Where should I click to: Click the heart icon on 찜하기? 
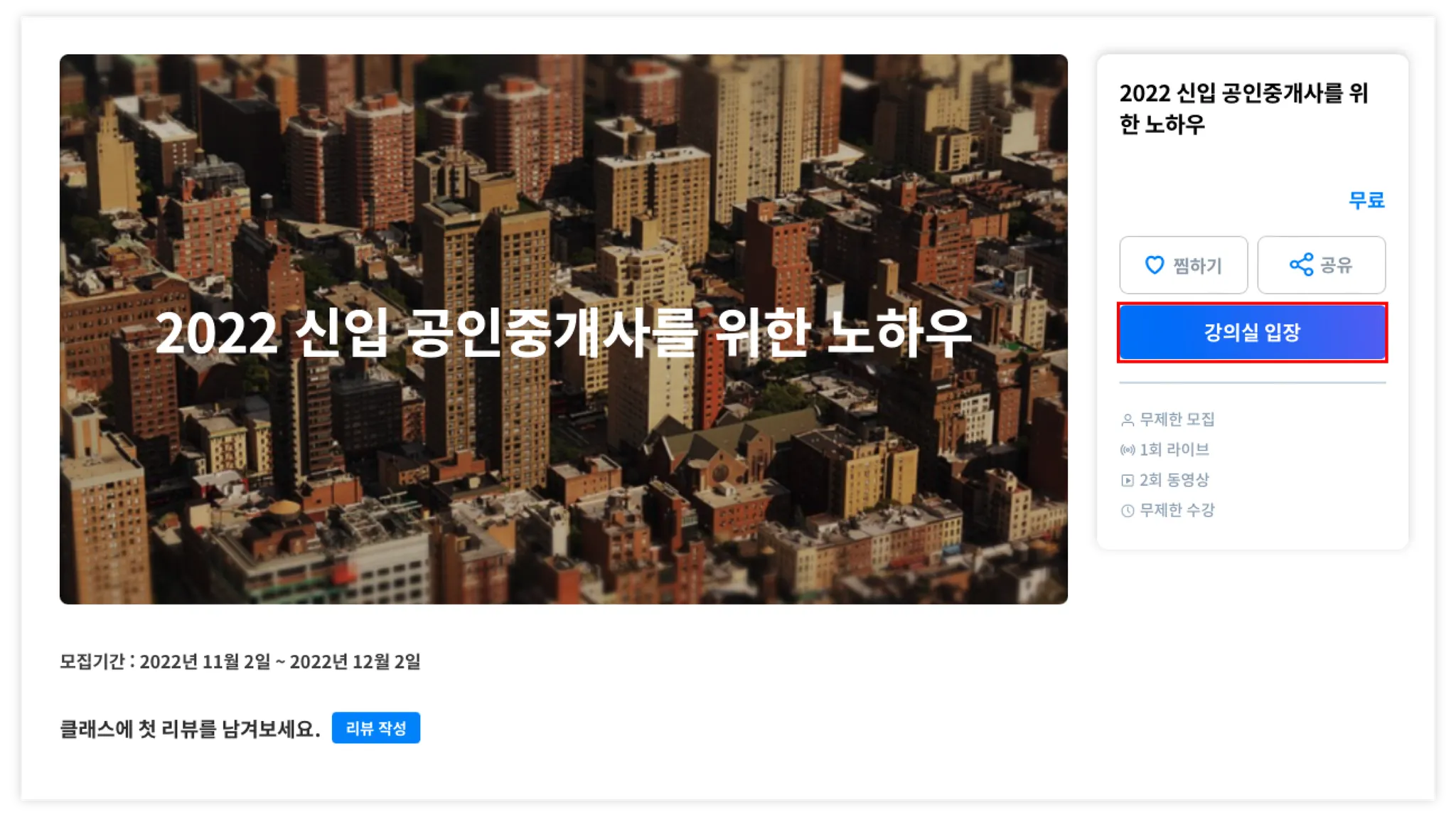click(x=1154, y=265)
